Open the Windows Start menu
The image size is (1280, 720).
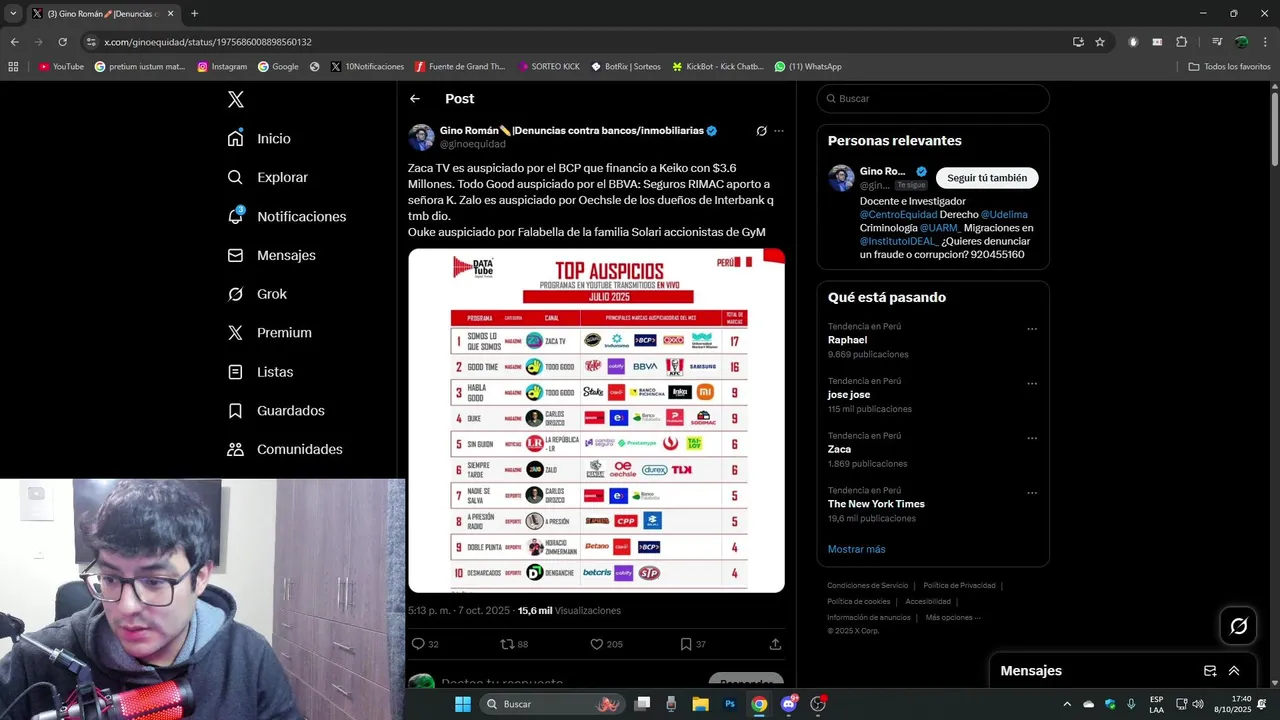coord(463,704)
